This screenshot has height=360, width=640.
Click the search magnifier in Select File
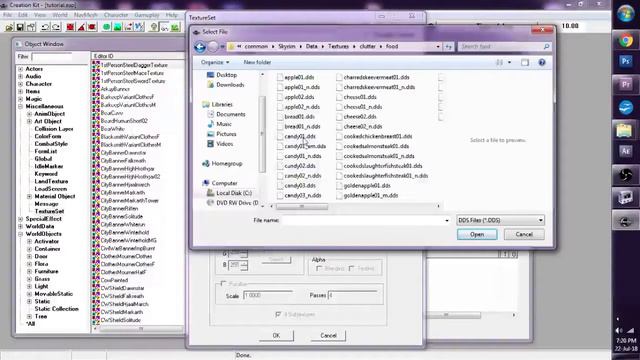(x=546, y=47)
